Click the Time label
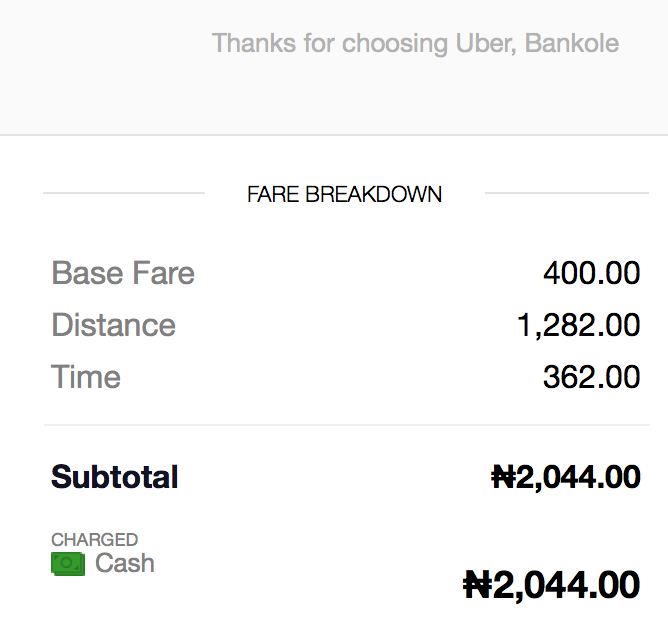Viewport: 668px width, 644px height. (86, 378)
